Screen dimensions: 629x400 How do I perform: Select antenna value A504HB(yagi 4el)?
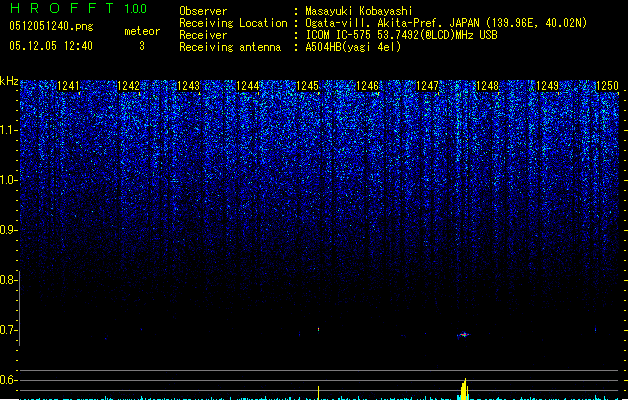click(353, 47)
